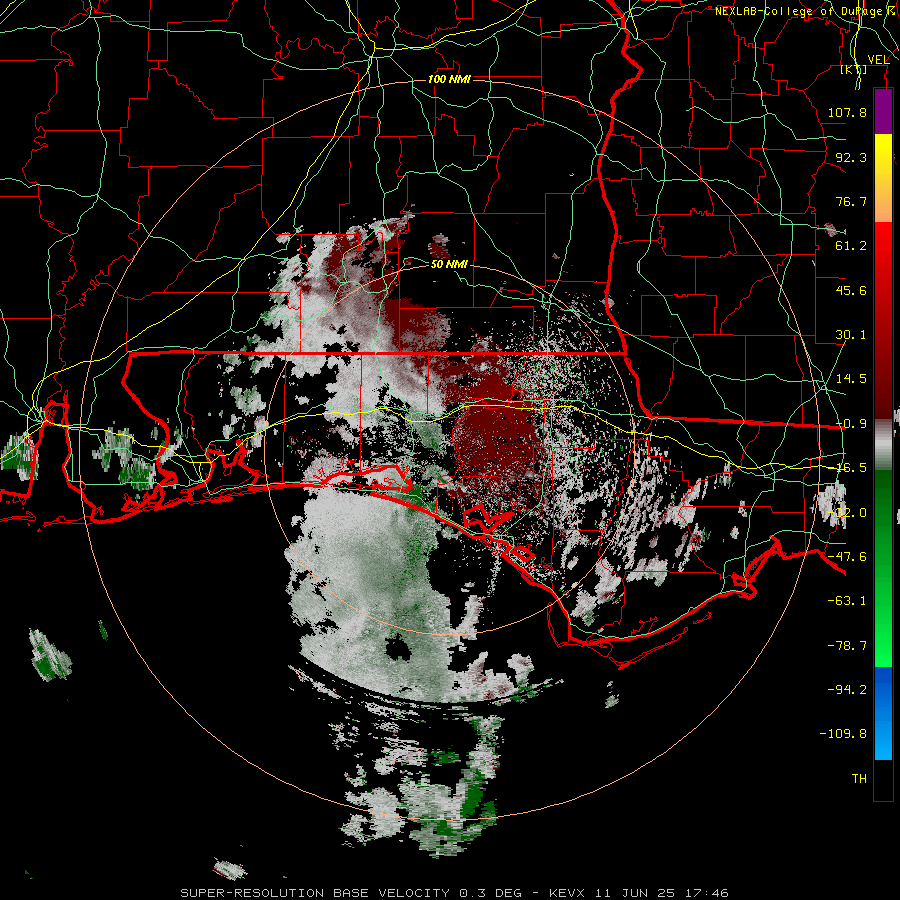900x900 pixels.
Task: Click the TH label on the legend
Action: click(859, 779)
